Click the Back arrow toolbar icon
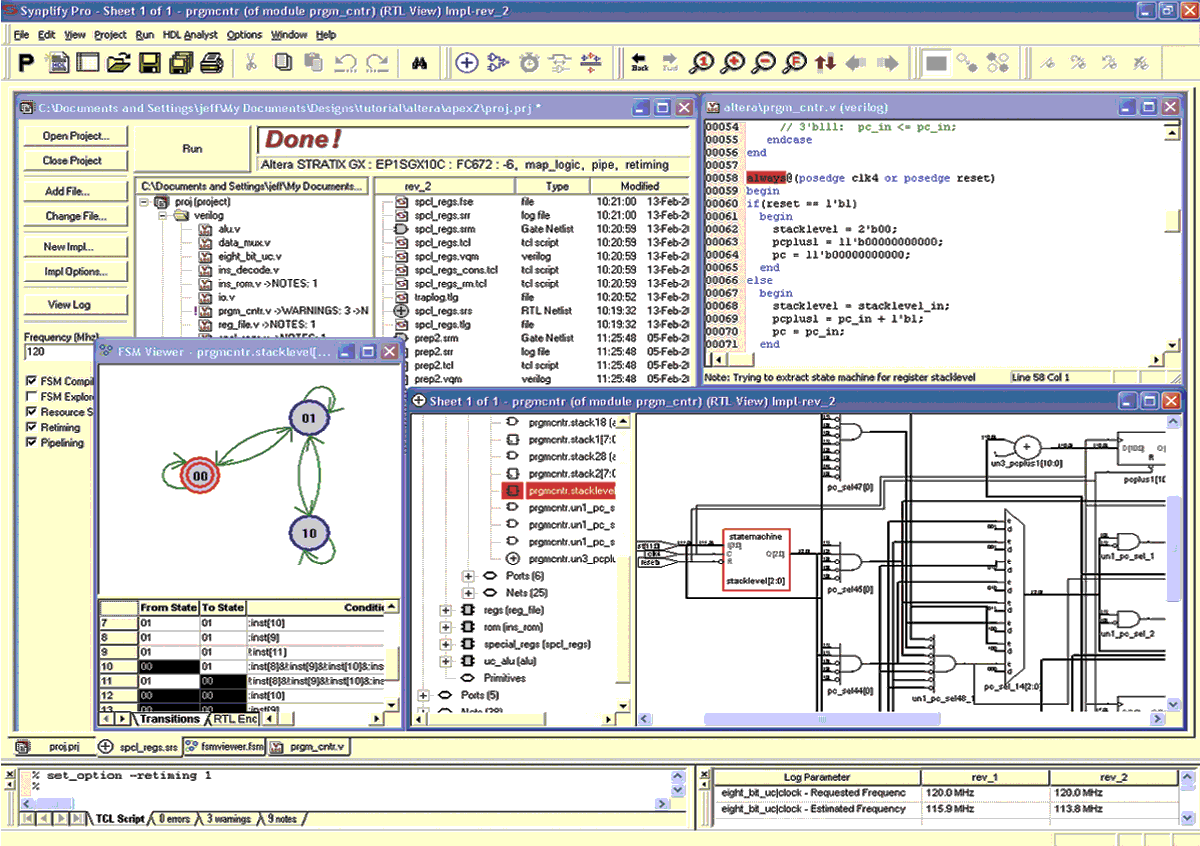The height and width of the screenshot is (846, 1200). (x=640, y=63)
